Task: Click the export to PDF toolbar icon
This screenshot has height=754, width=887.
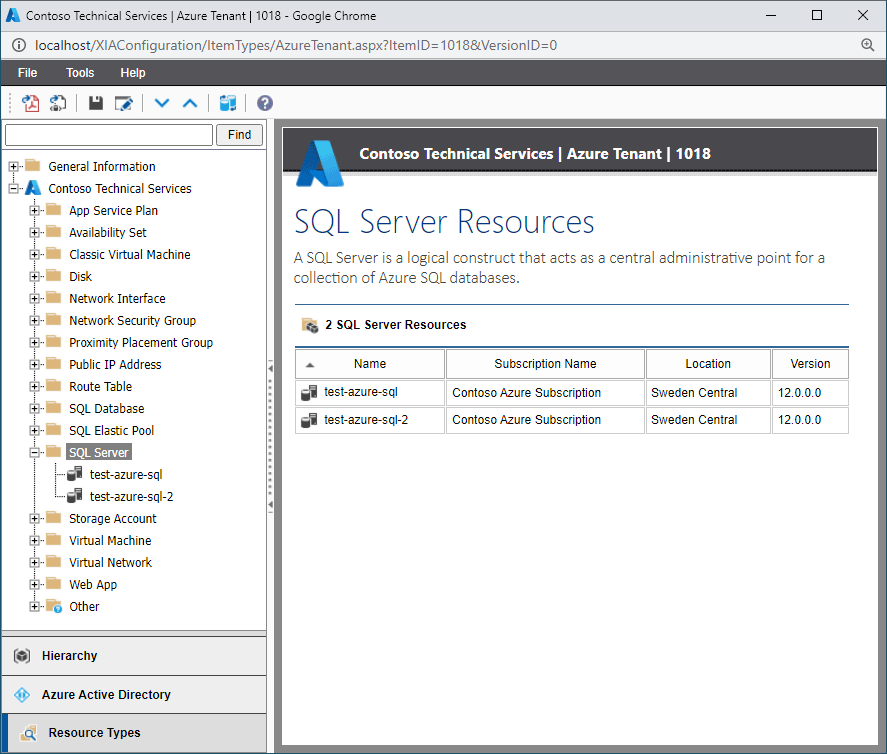Action: pyautogui.click(x=31, y=103)
